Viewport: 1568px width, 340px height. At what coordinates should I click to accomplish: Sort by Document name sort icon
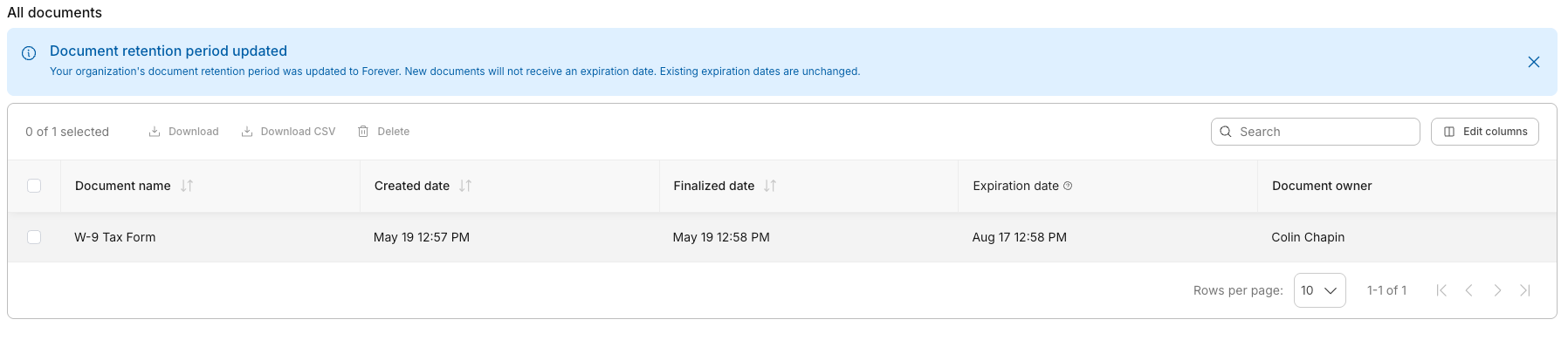coord(187,186)
